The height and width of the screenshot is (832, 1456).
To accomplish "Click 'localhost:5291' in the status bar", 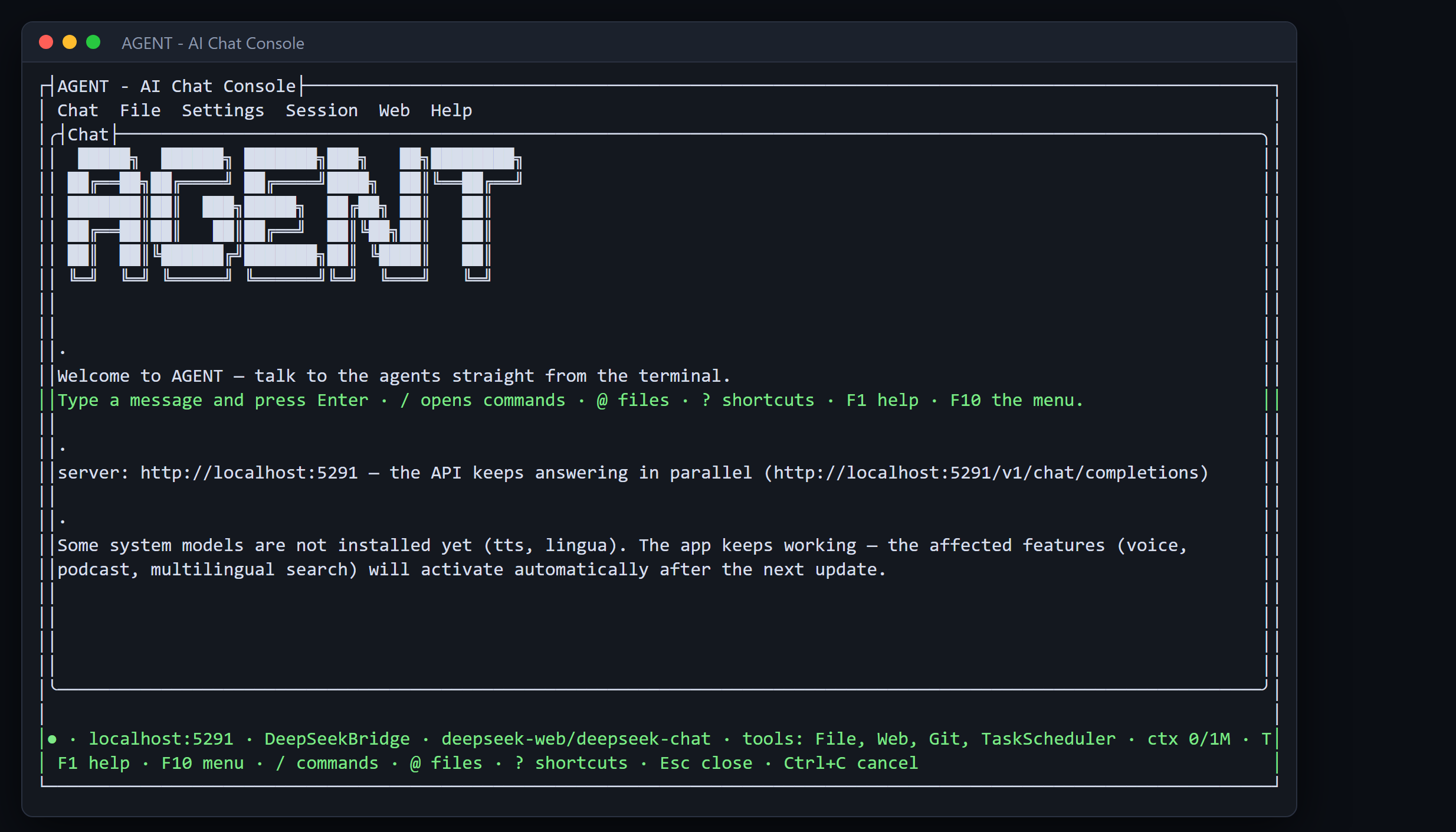I will [161, 739].
